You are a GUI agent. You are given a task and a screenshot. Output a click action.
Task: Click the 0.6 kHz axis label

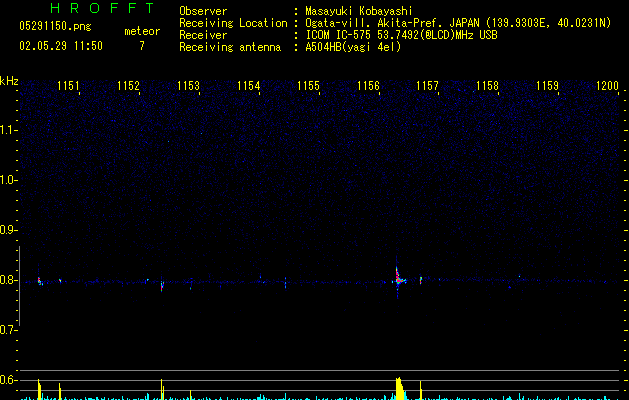click(8, 380)
